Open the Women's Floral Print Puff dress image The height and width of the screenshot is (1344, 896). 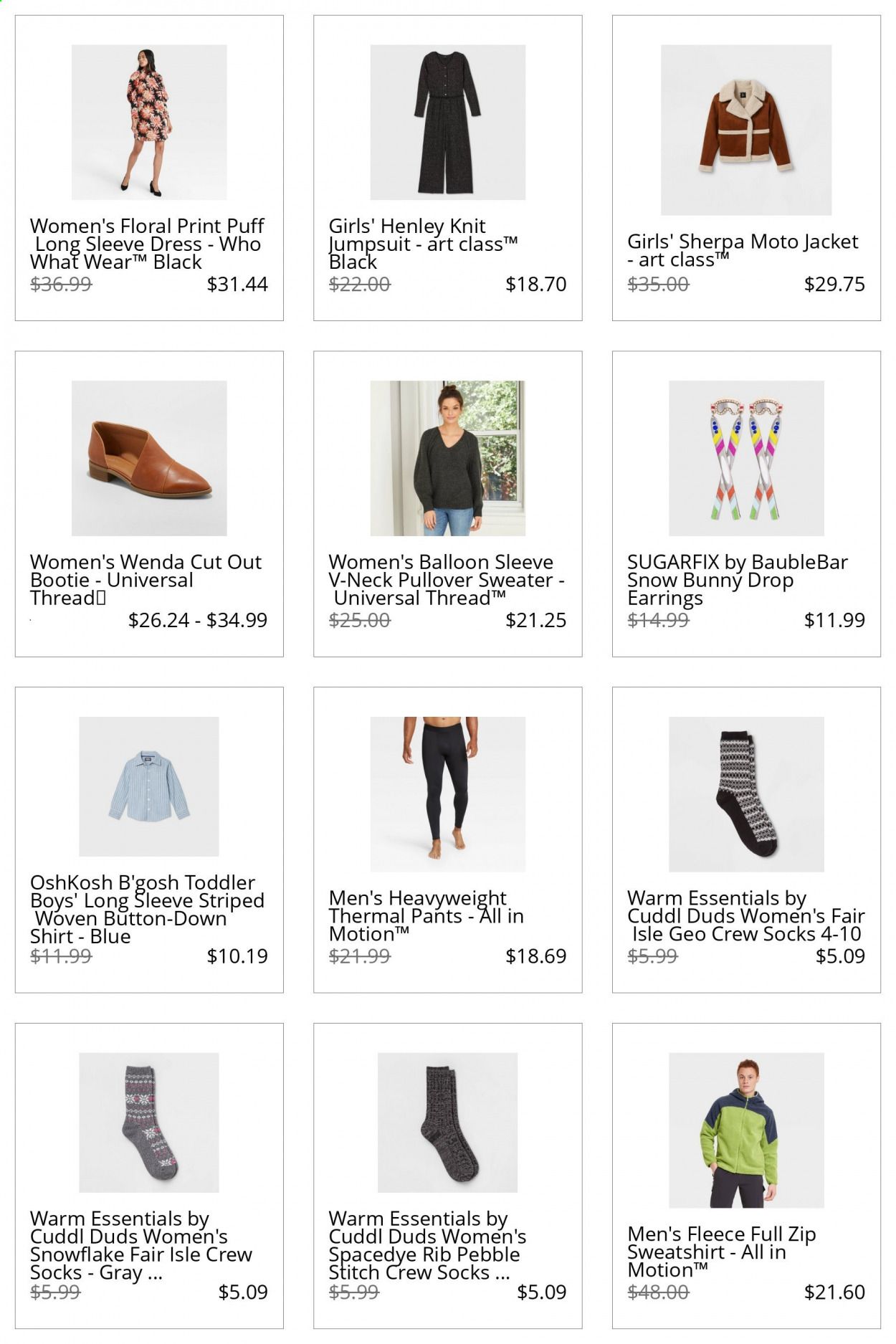coord(149,122)
